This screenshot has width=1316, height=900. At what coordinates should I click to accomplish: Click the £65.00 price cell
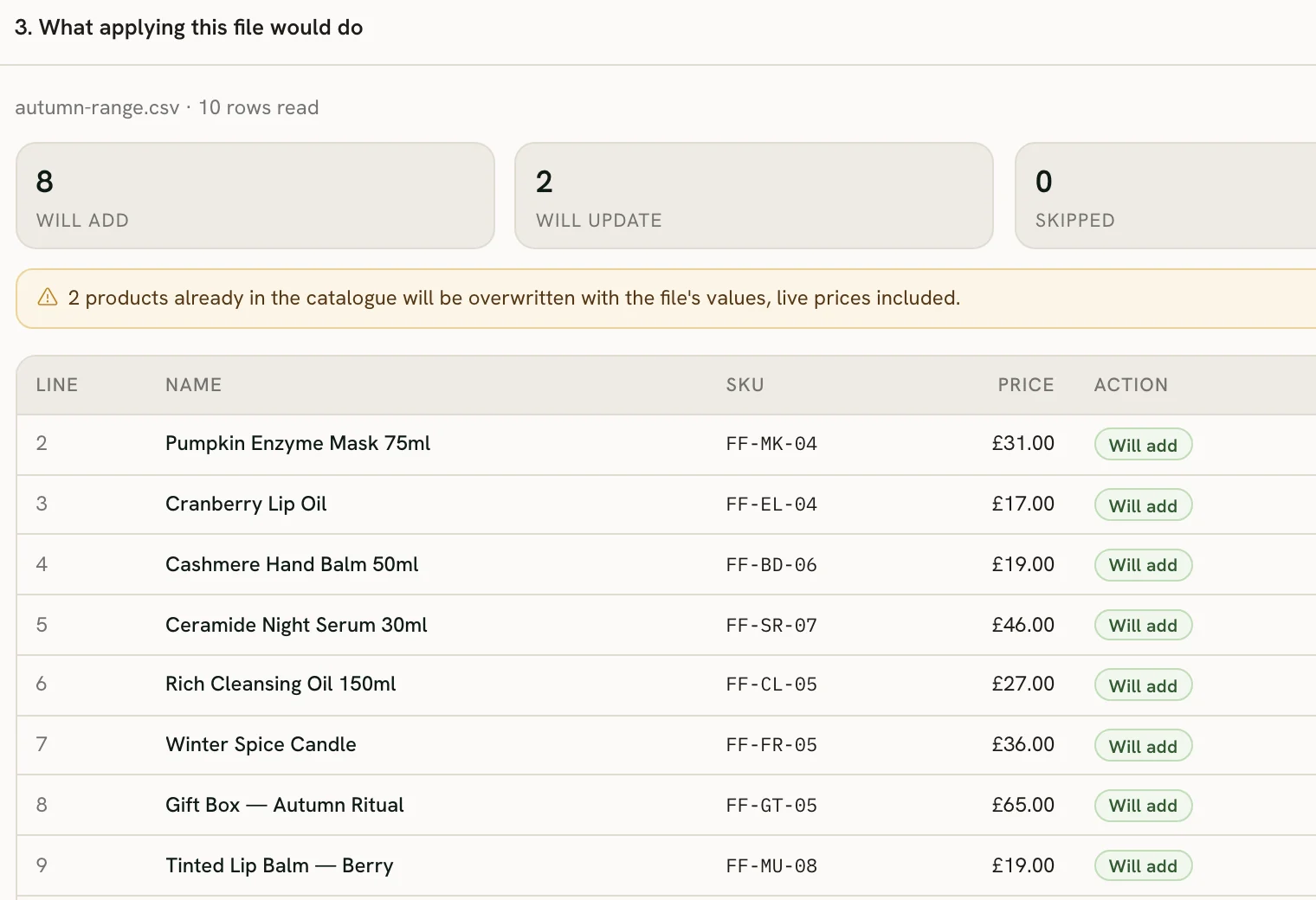pos(1022,805)
